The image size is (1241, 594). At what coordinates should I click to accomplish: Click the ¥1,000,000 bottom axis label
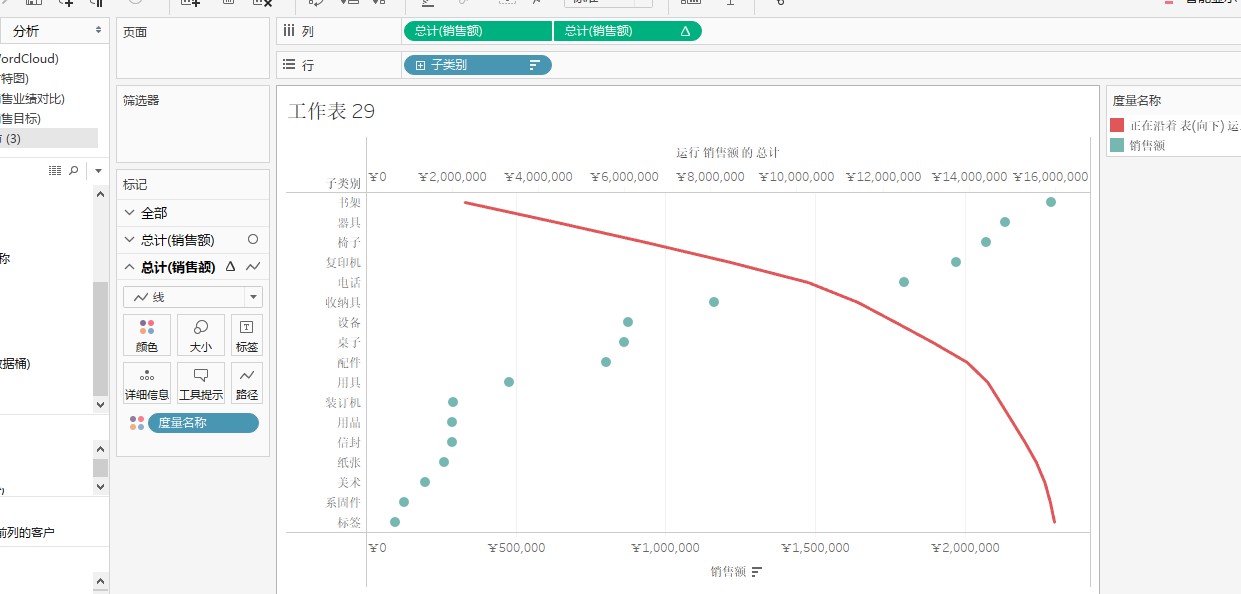(667, 548)
